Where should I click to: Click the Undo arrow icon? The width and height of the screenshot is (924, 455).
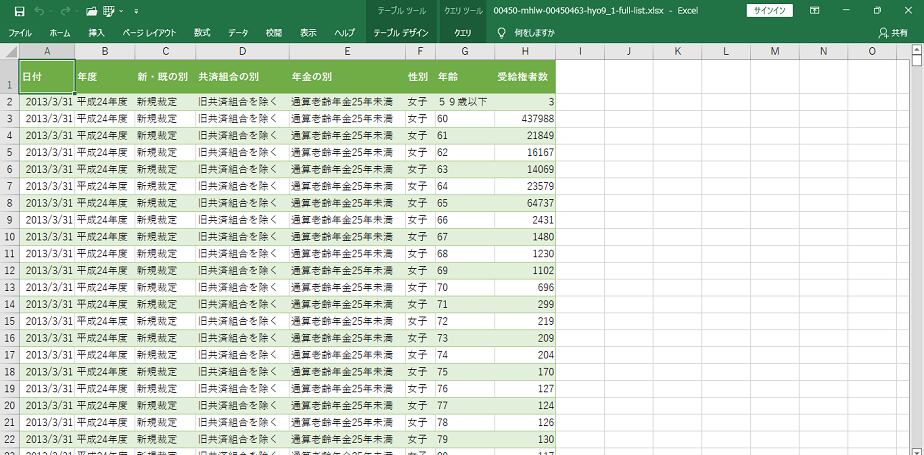[x=40, y=11]
